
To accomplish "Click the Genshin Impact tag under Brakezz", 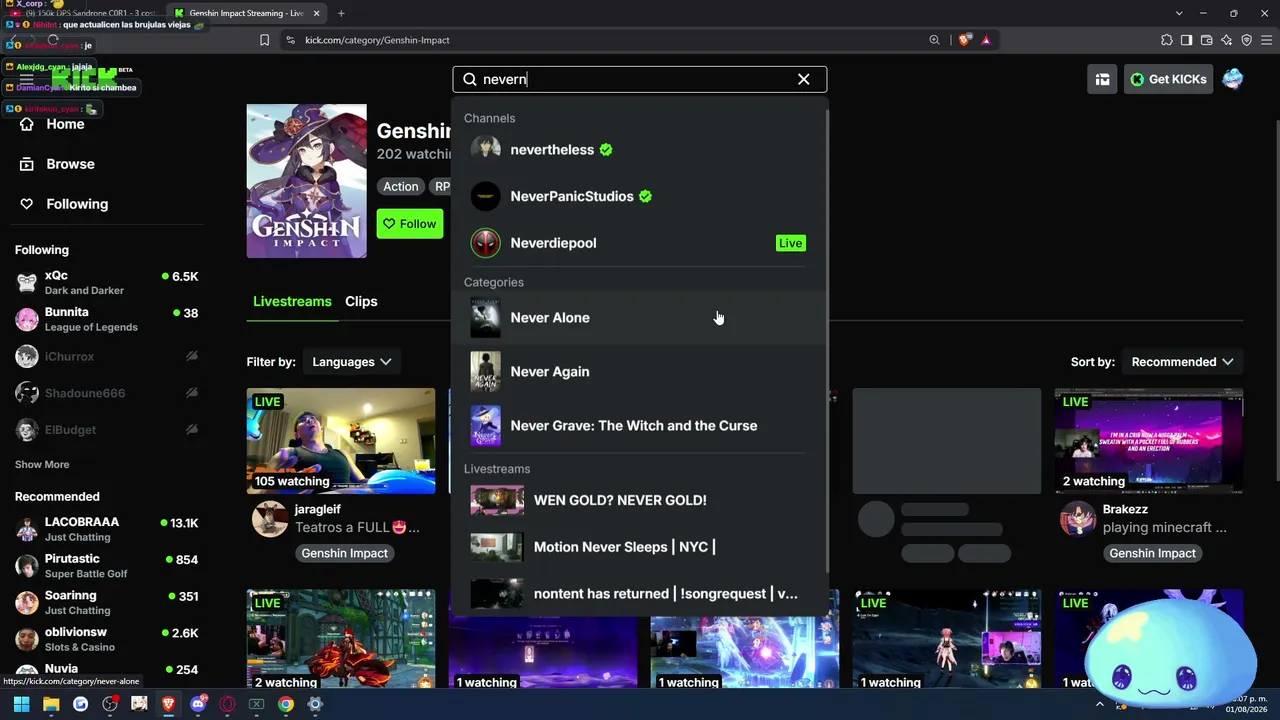I will tap(1152, 553).
